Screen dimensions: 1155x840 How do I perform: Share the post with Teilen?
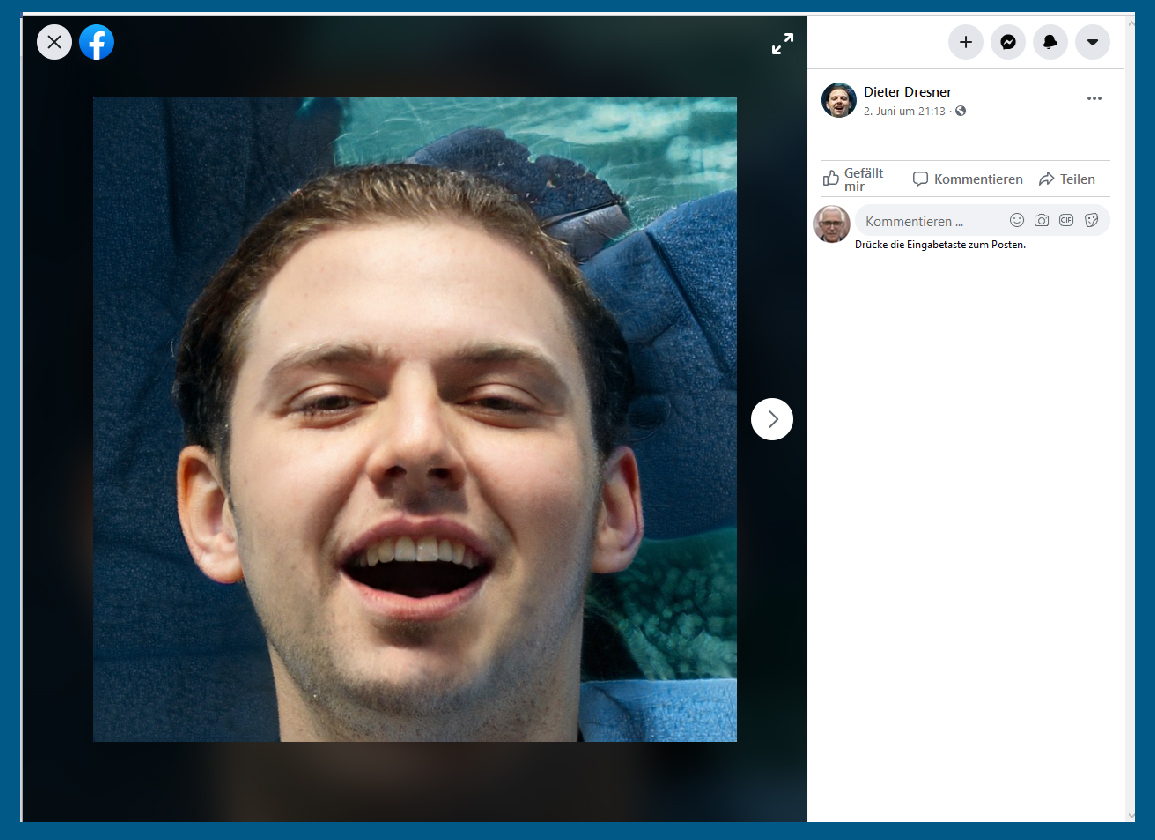[x=1066, y=180]
